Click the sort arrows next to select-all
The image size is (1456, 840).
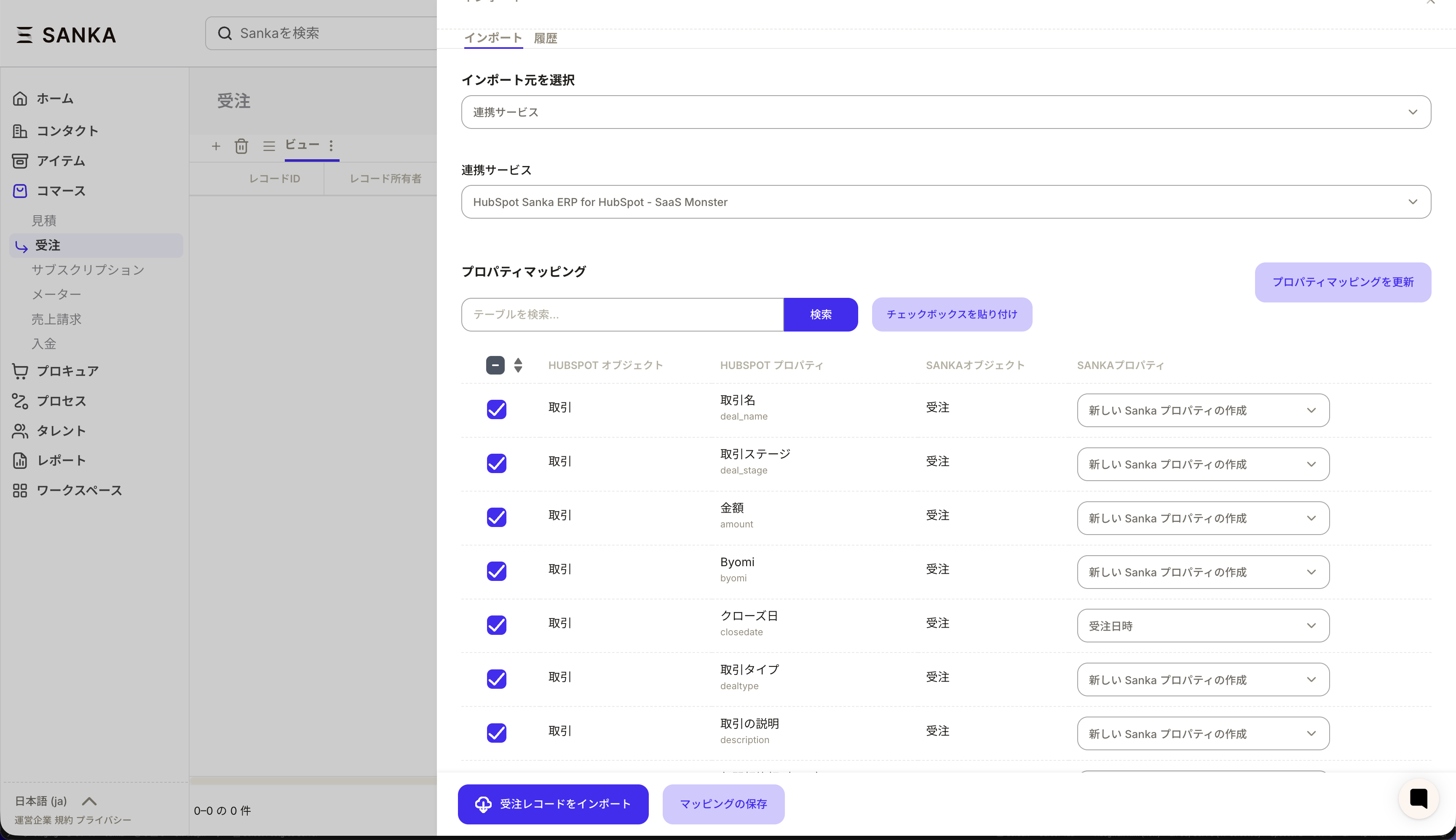pos(517,365)
